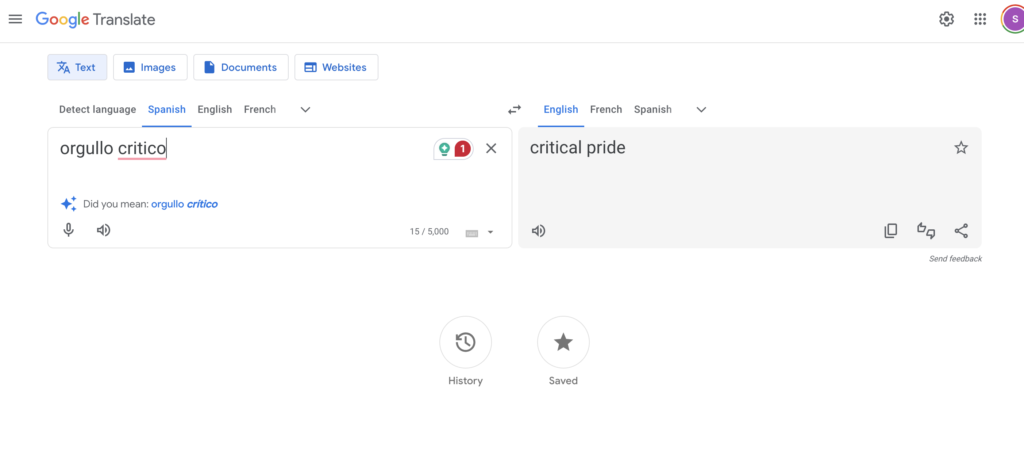
Task: Clear the source text with X
Action: pos(491,148)
